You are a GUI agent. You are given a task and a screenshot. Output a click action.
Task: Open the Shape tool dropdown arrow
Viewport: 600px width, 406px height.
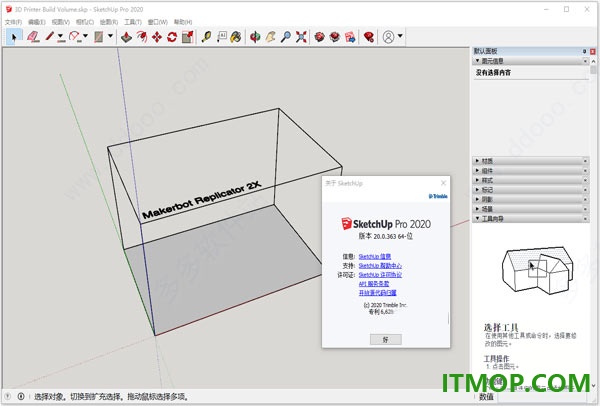point(110,36)
